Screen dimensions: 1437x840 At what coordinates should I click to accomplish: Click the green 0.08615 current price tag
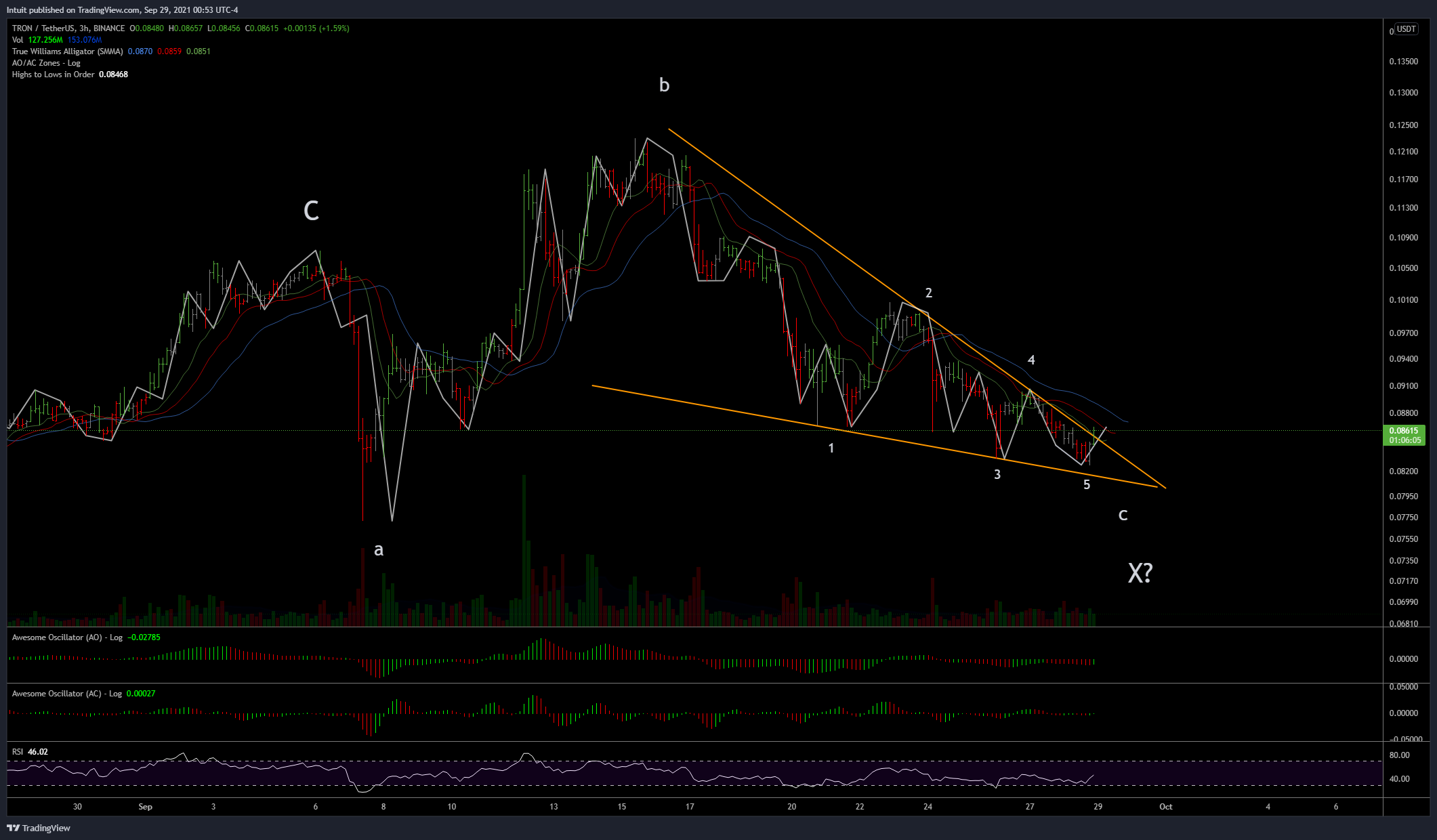(1404, 435)
